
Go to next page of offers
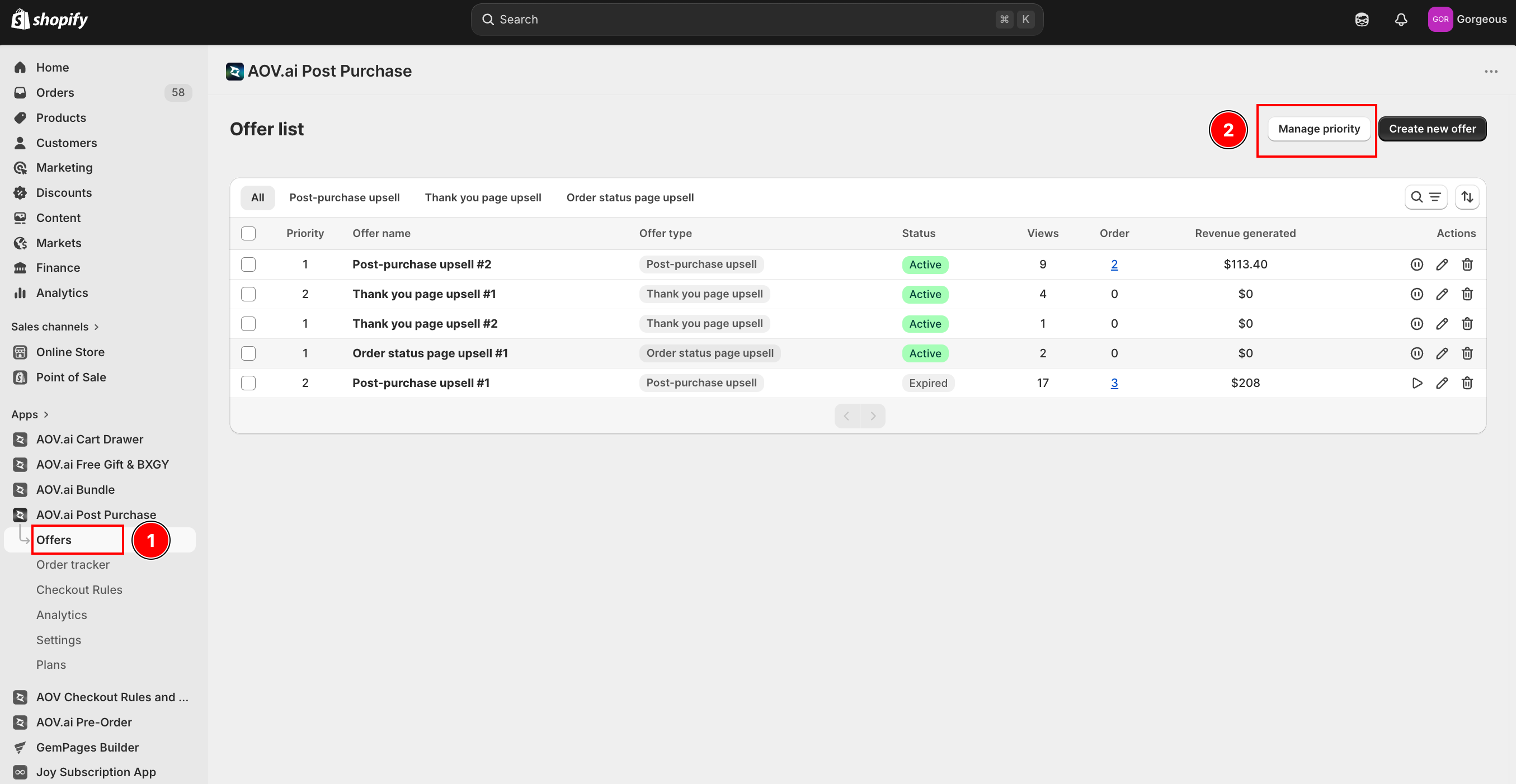(873, 416)
